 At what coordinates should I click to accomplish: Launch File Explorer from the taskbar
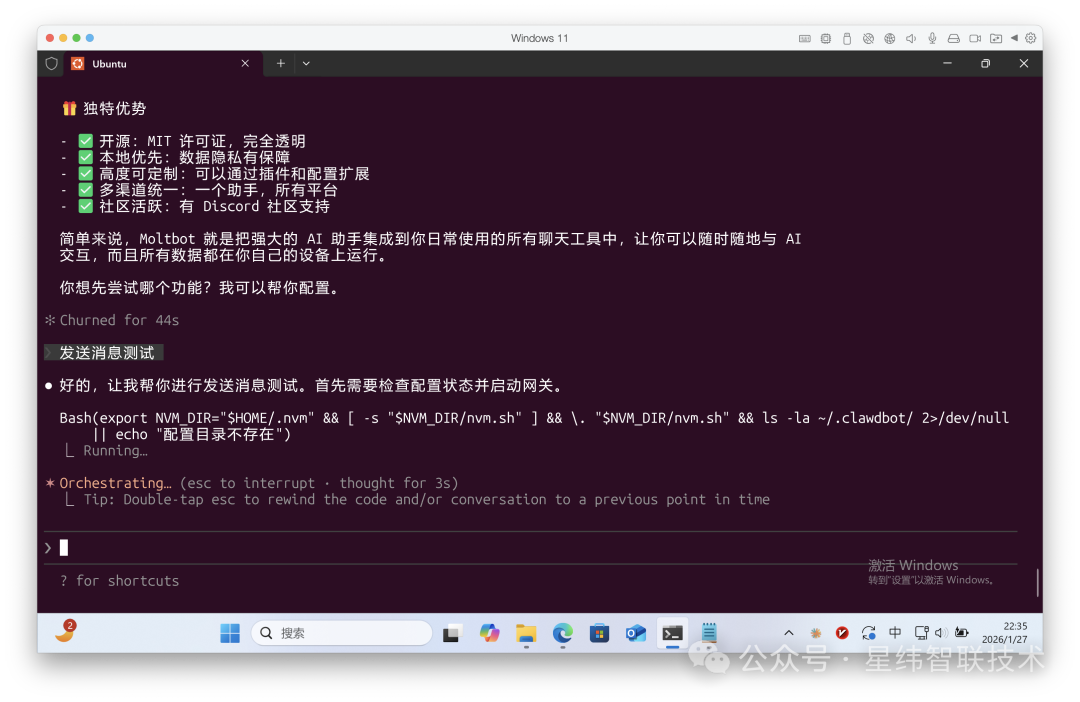coord(526,633)
